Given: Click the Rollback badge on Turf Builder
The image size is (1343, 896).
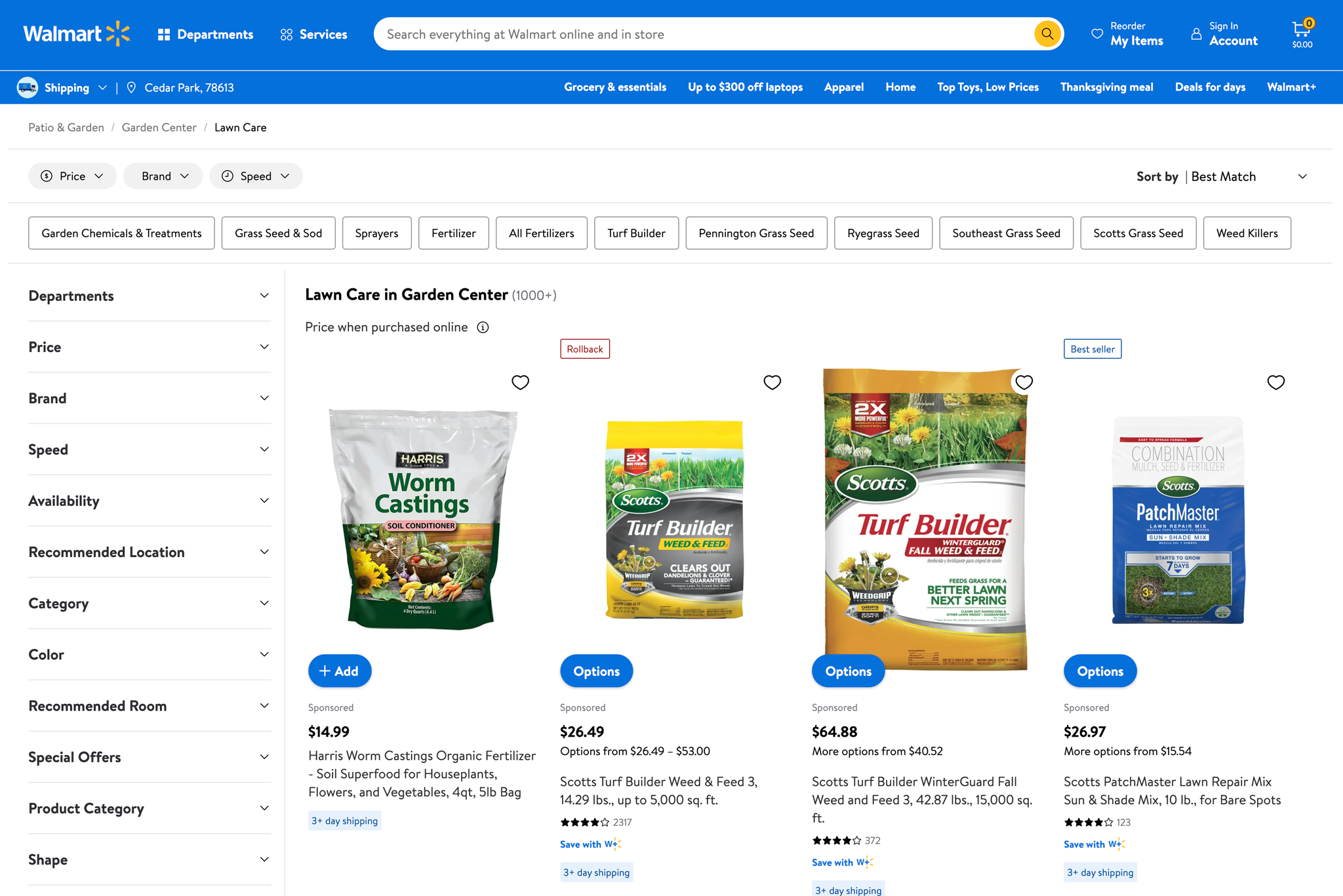Looking at the screenshot, I should 584,348.
